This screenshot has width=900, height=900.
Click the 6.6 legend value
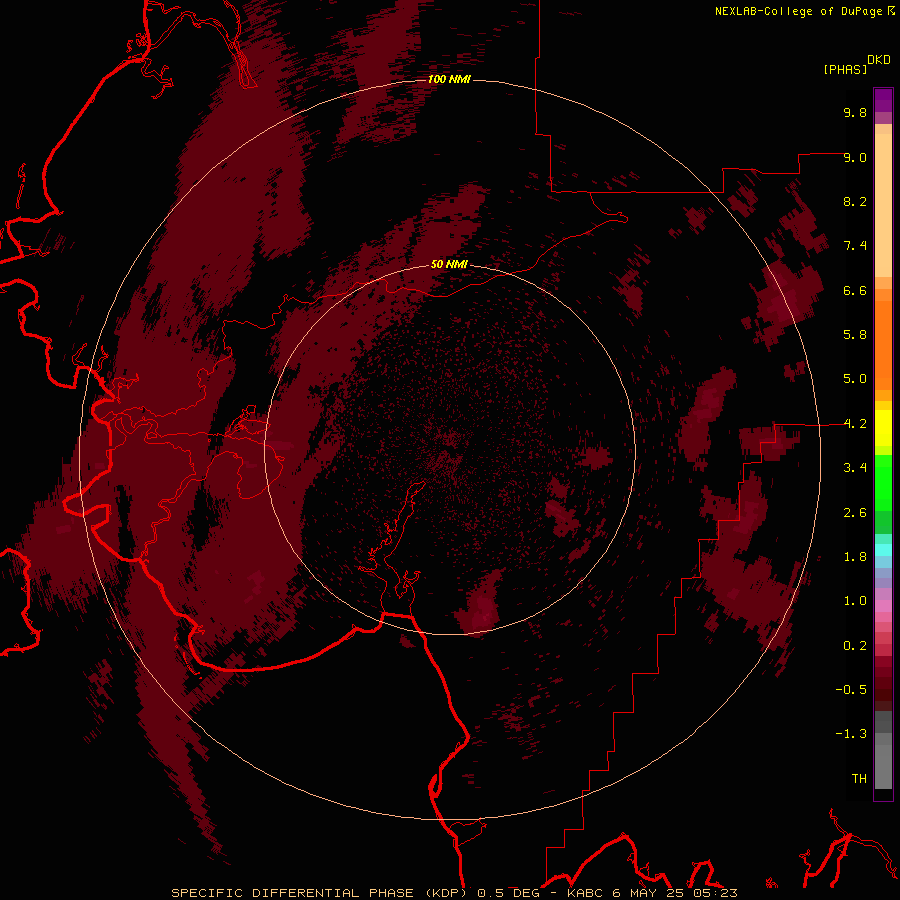[855, 290]
